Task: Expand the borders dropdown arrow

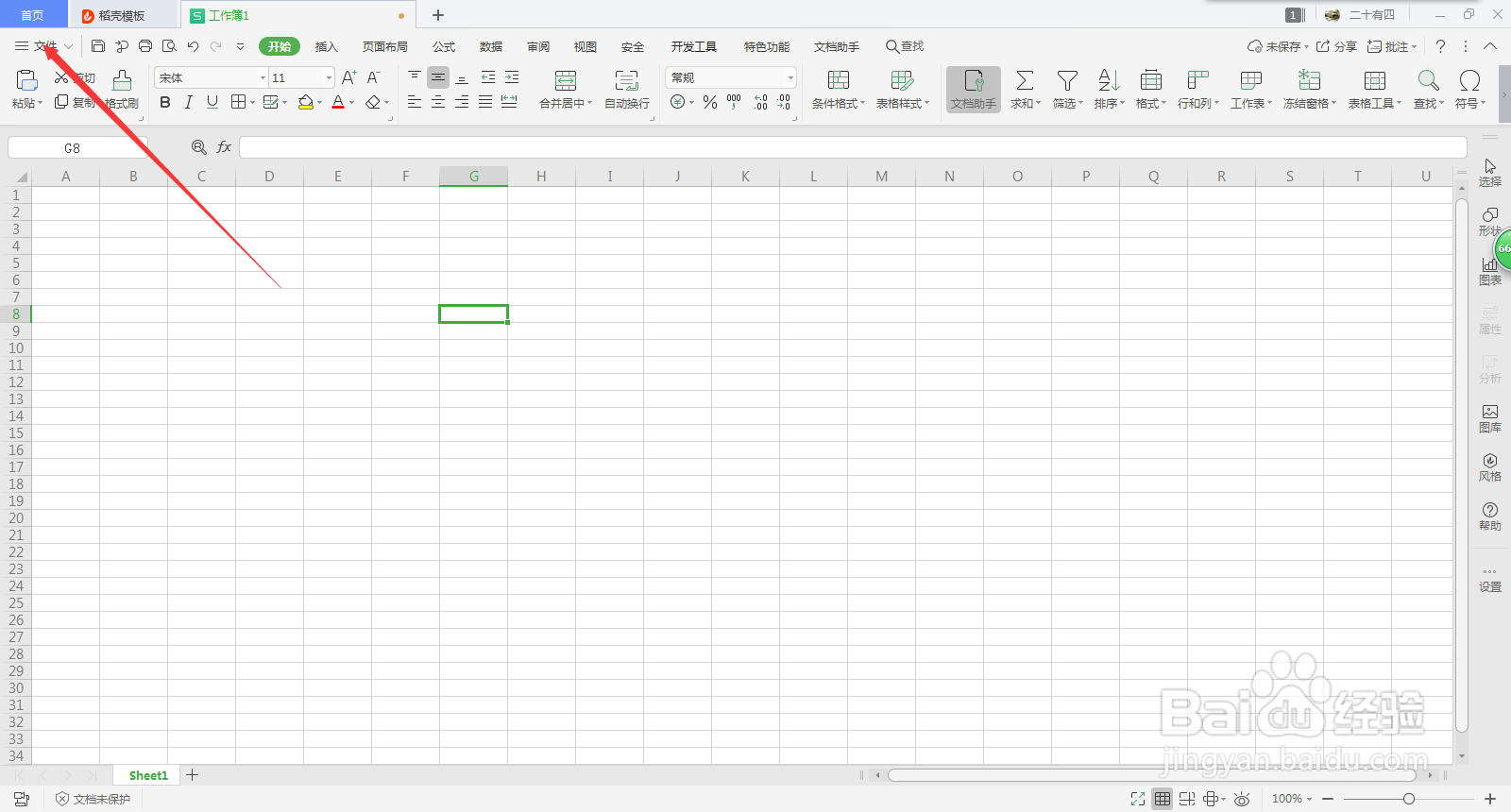Action: (x=252, y=103)
